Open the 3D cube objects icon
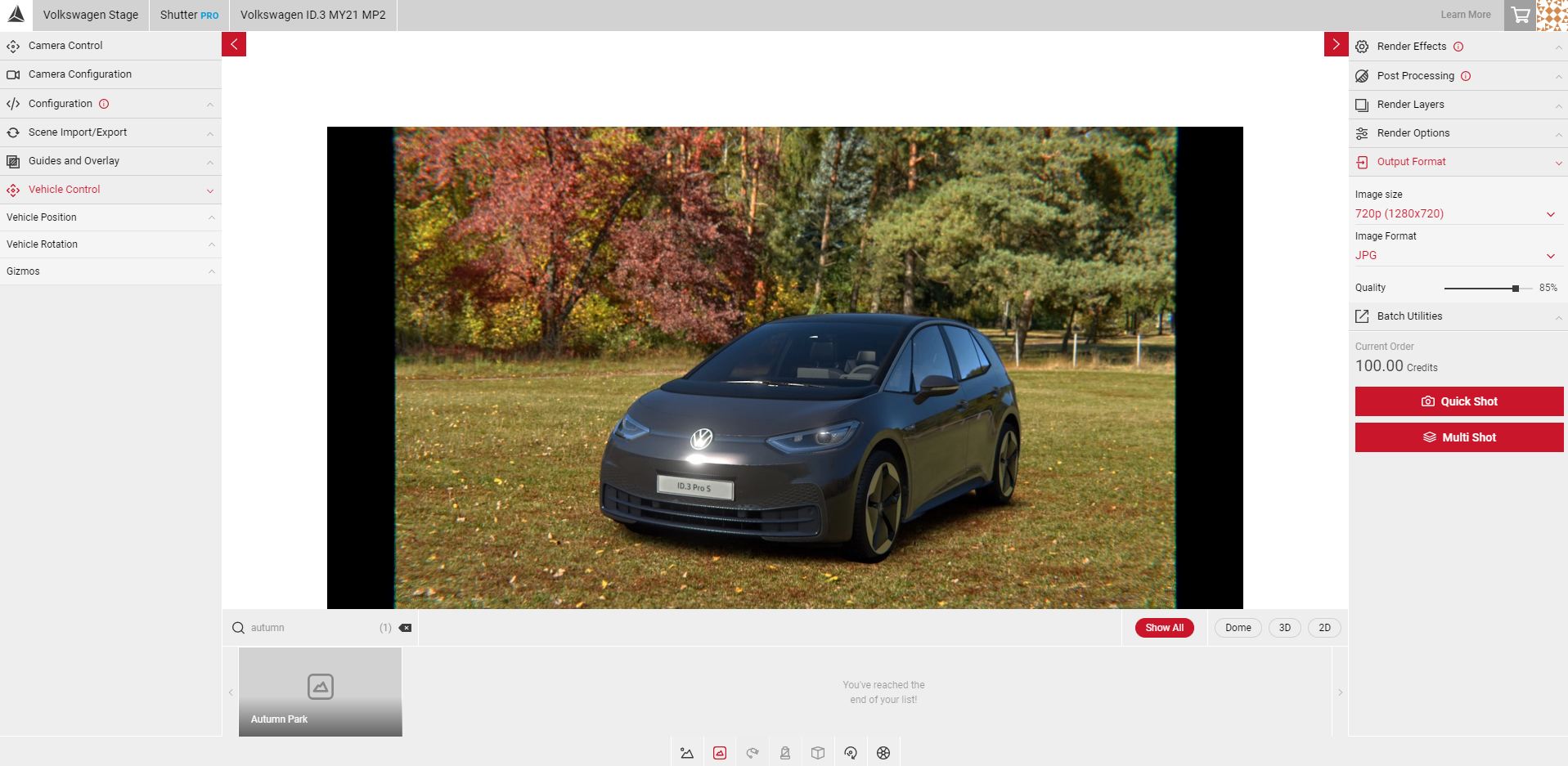1568x766 pixels. [x=818, y=753]
